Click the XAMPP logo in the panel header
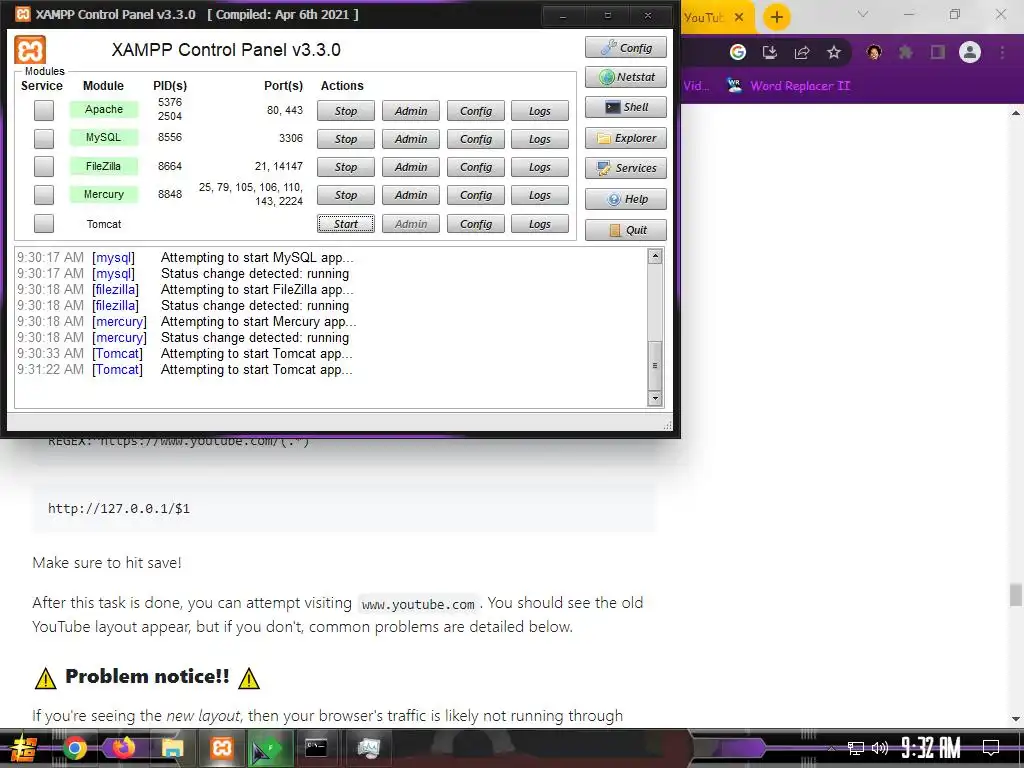This screenshot has height=768, width=1024. tap(30, 50)
